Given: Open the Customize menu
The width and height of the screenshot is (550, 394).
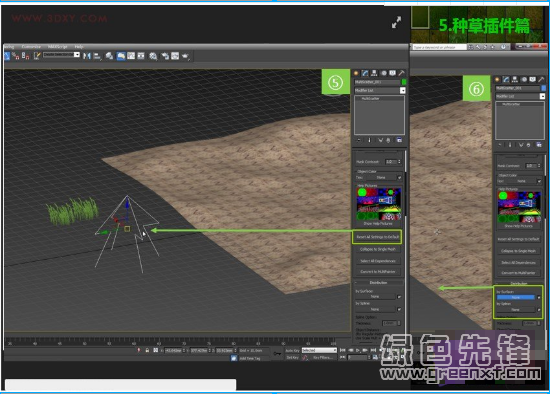Looking at the screenshot, I should tap(31, 47).
